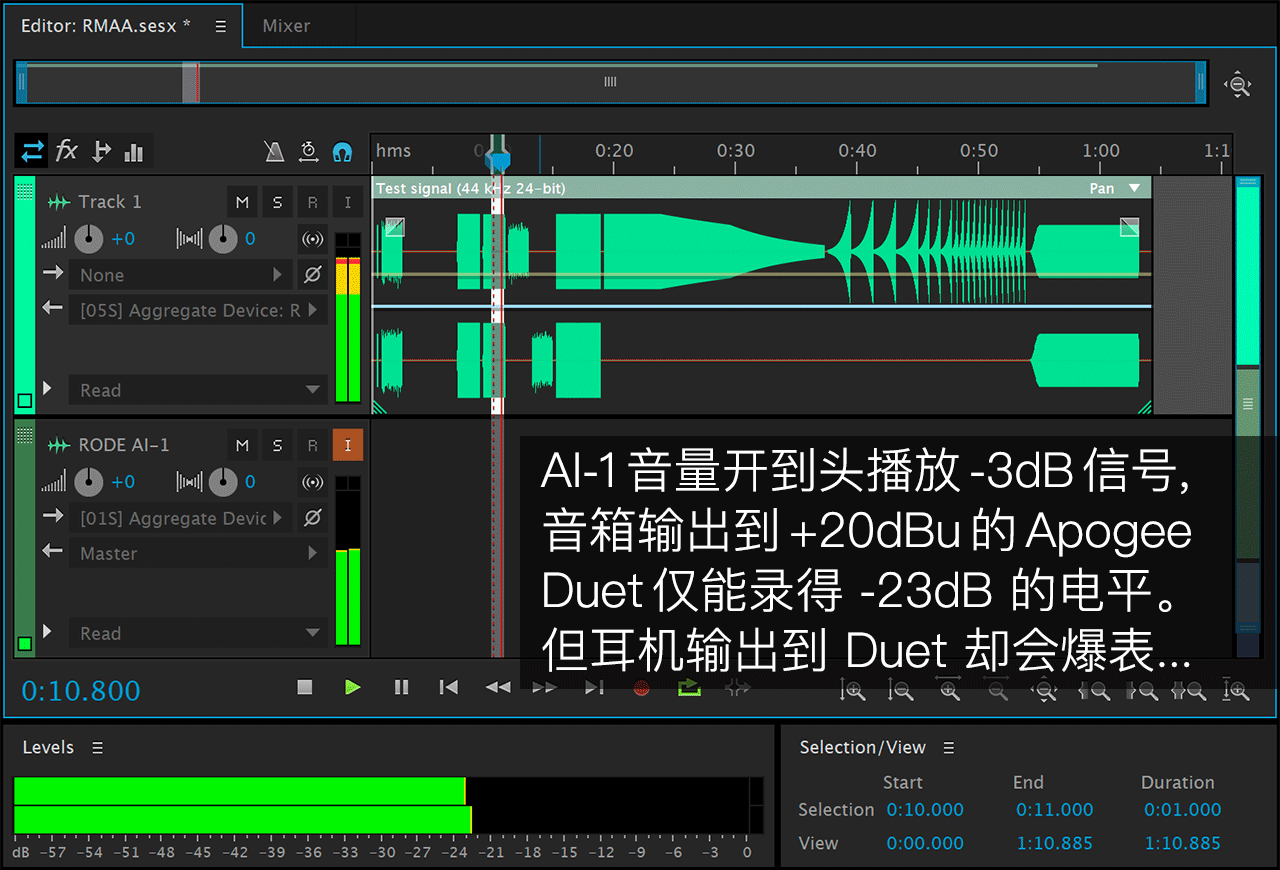Screen dimensions: 1280x870
Task: Mute Track 1
Action: point(242,202)
